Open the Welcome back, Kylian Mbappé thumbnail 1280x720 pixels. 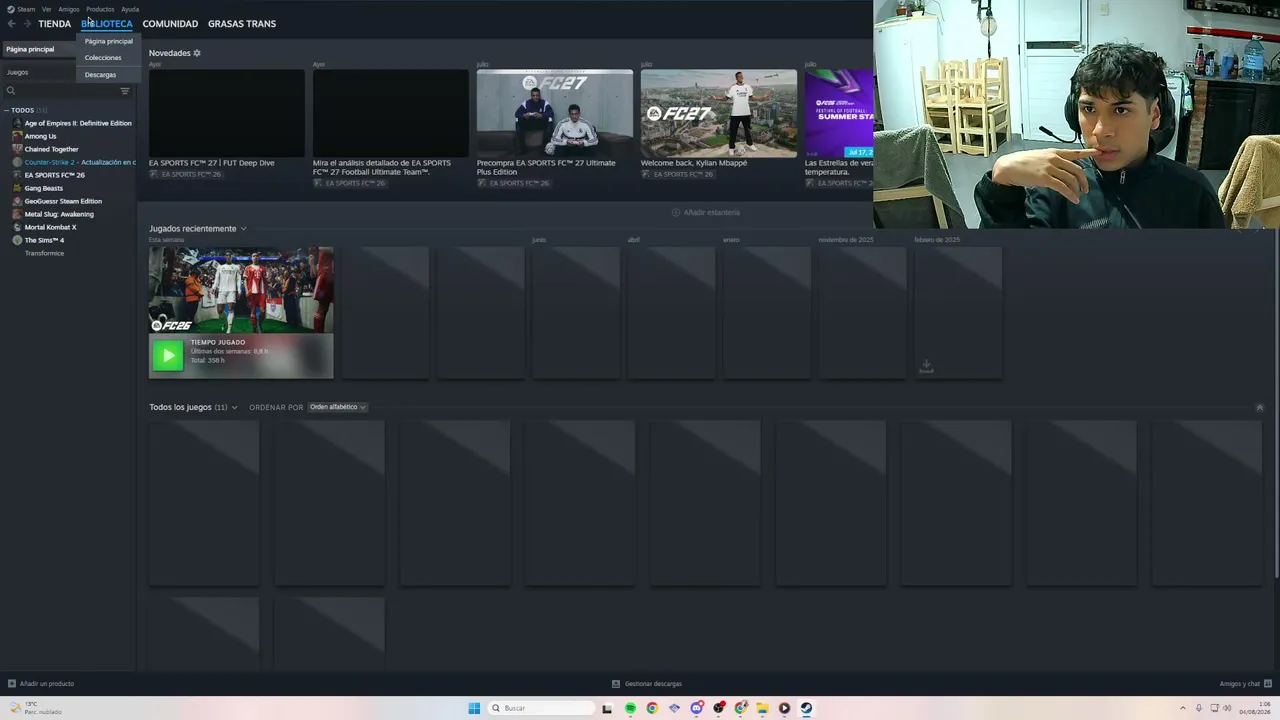(719, 113)
